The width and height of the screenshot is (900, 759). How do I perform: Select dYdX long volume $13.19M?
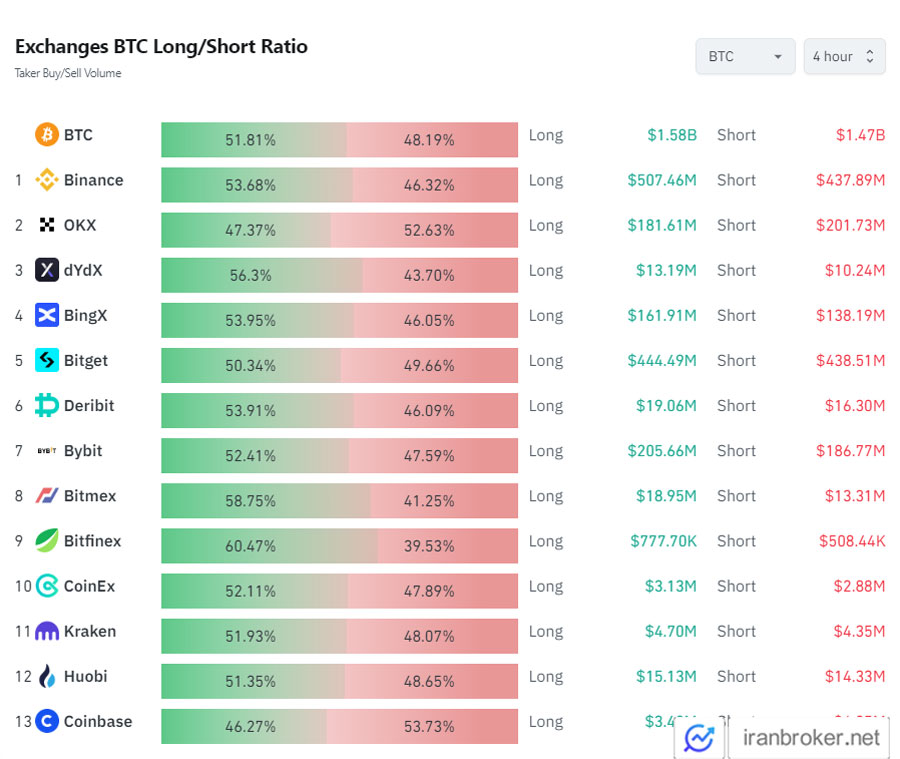(666, 270)
